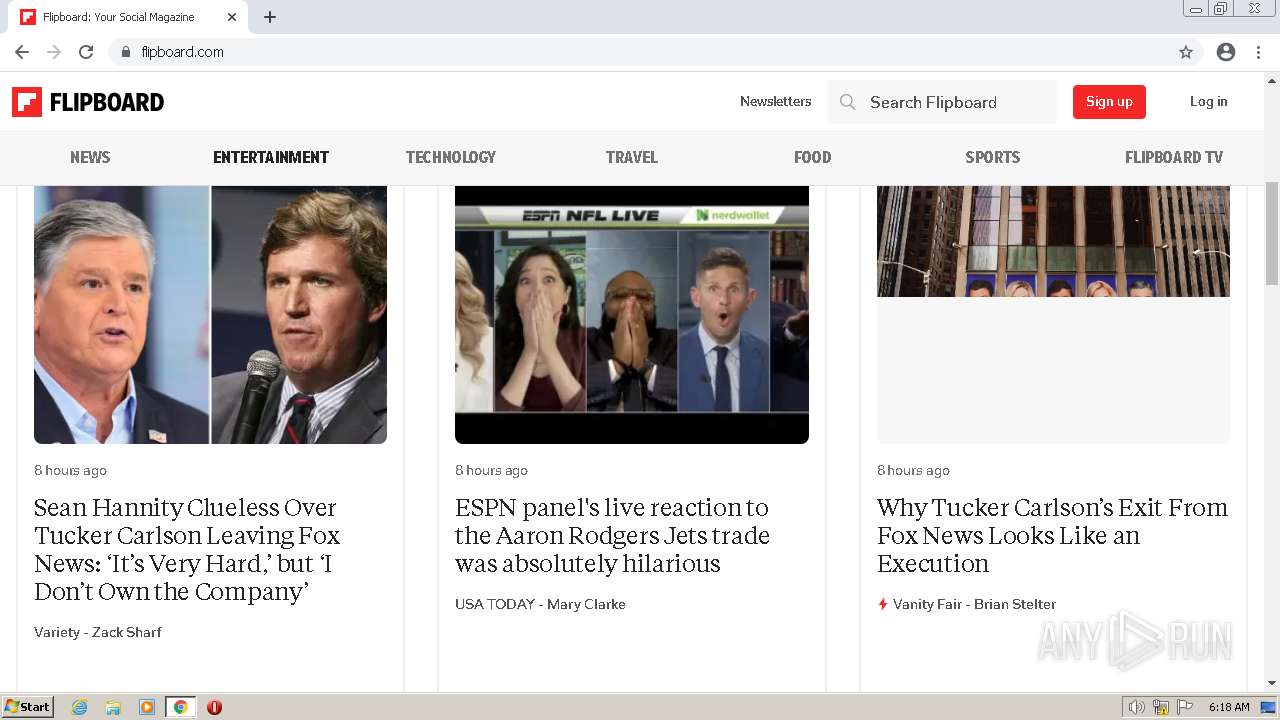Viewport: 1280px width, 720px height.
Task: Click the red Sign up button
Action: (1109, 102)
